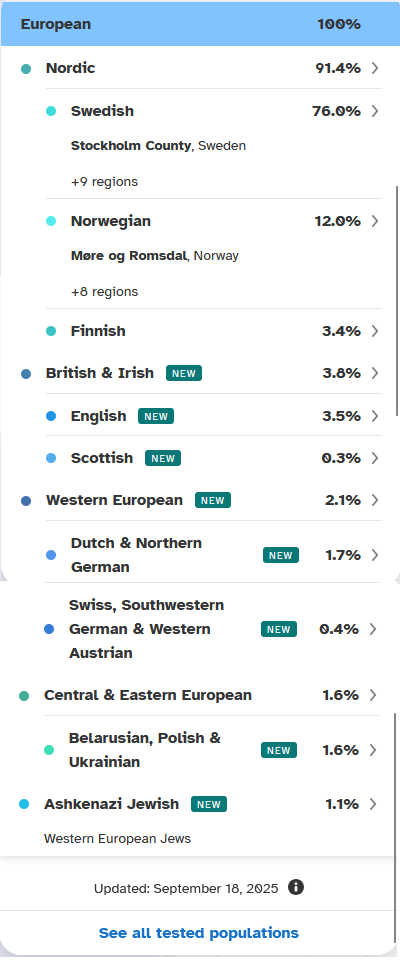The width and height of the screenshot is (400, 967).
Task: Open See all tested populations link
Action: (198, 933)
